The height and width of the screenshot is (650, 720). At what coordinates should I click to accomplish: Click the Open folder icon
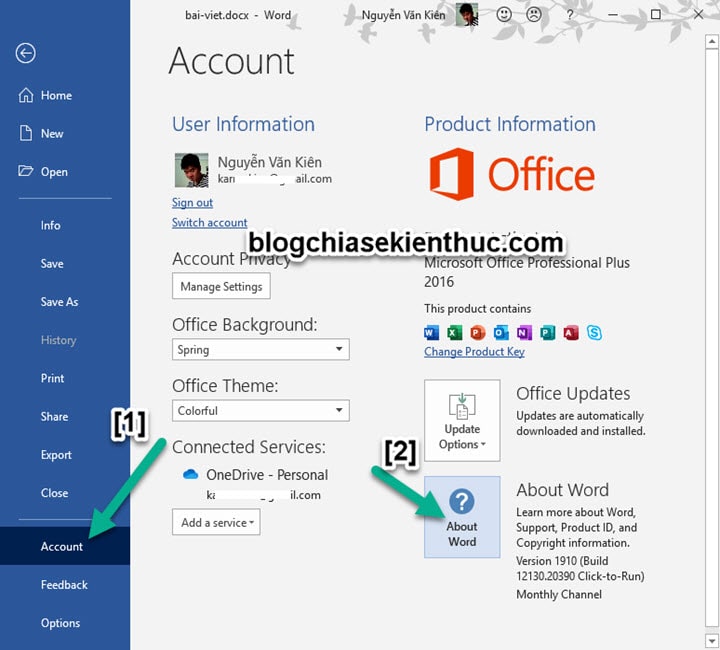tap(26, 171)
